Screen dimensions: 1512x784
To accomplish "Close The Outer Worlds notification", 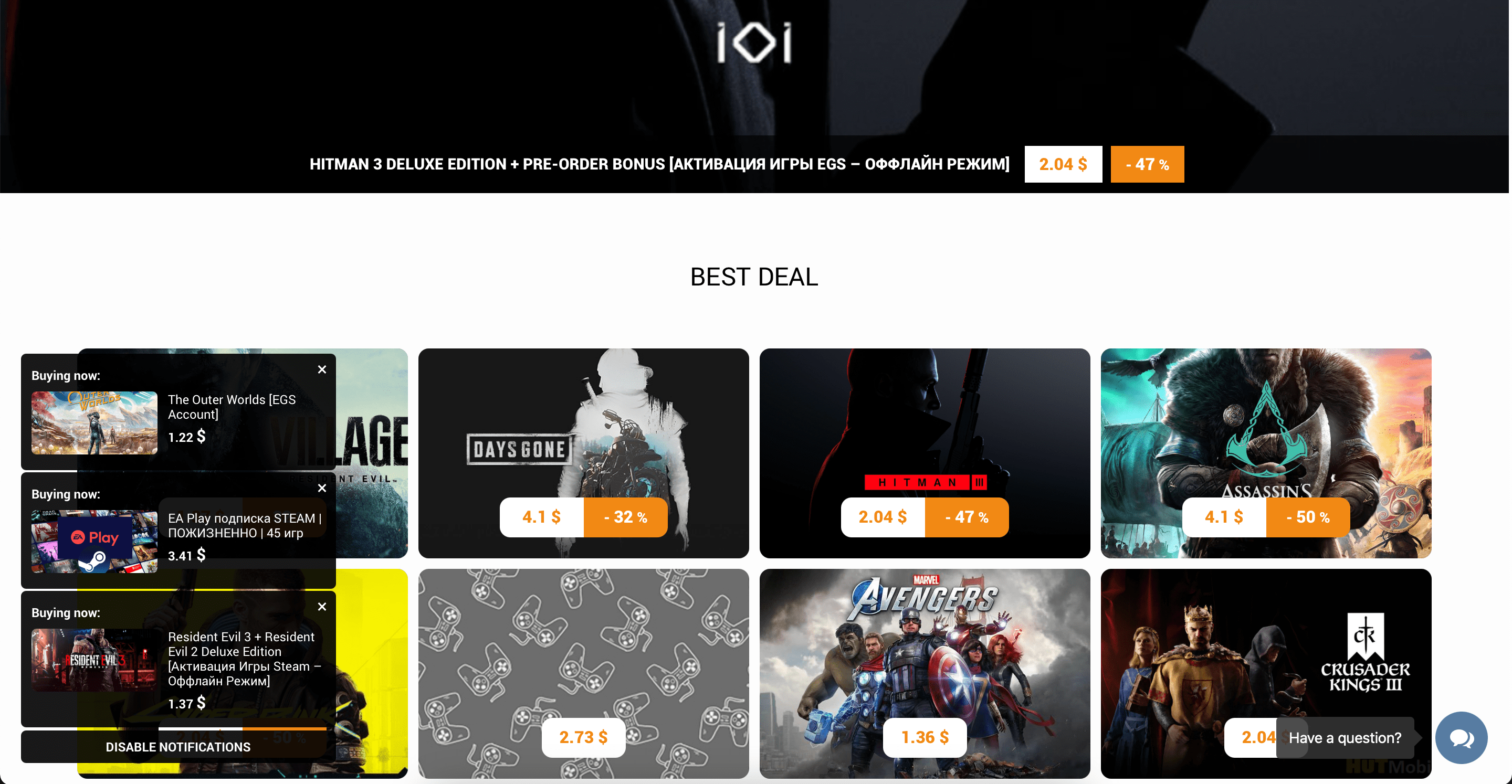I will click(x=322, y=370).
